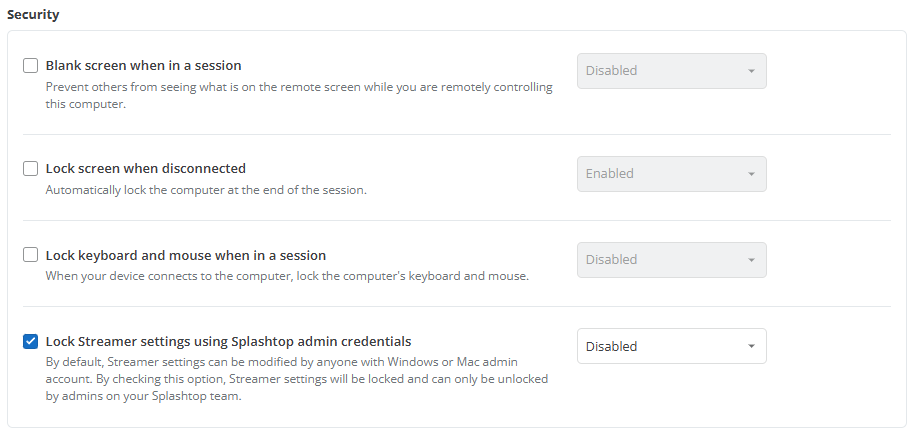Screen dimensions: 917x439
Task: Click the Security section heading
Action: 33,15
